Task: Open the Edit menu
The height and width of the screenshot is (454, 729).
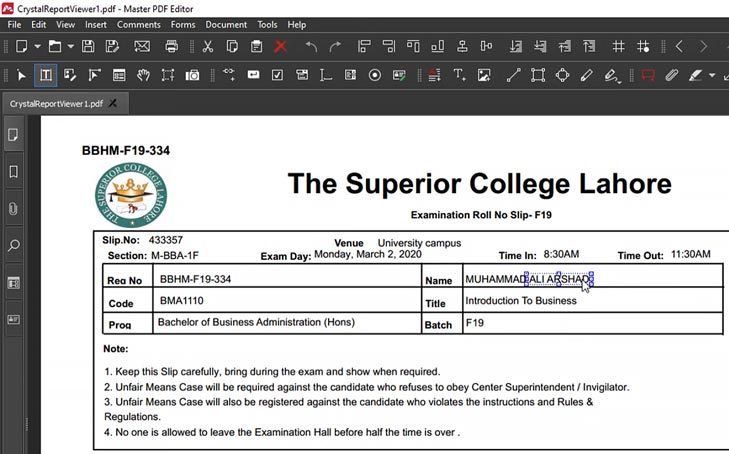Action: 39,25
